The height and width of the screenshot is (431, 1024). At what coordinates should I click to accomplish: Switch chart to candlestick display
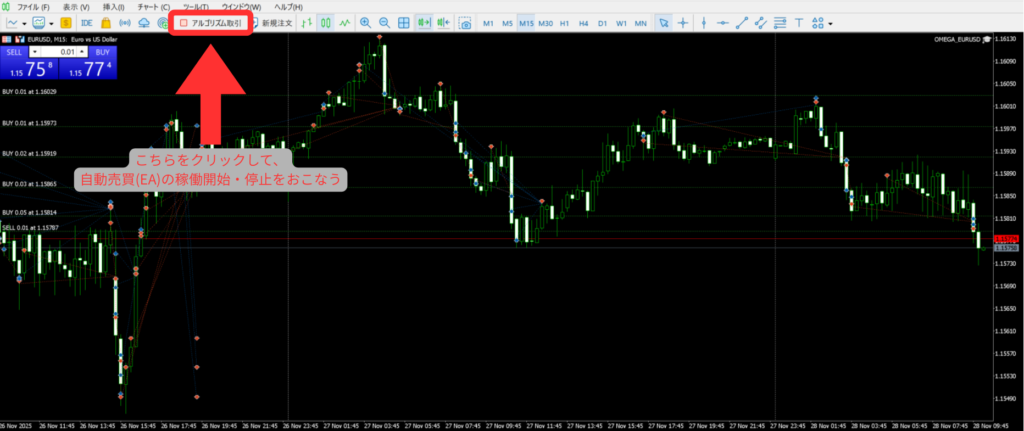325,22
